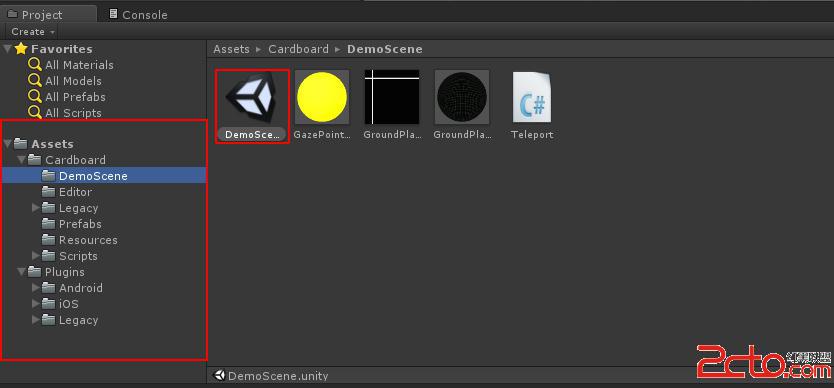Open the Create dropdown menu

coord(33,32)
